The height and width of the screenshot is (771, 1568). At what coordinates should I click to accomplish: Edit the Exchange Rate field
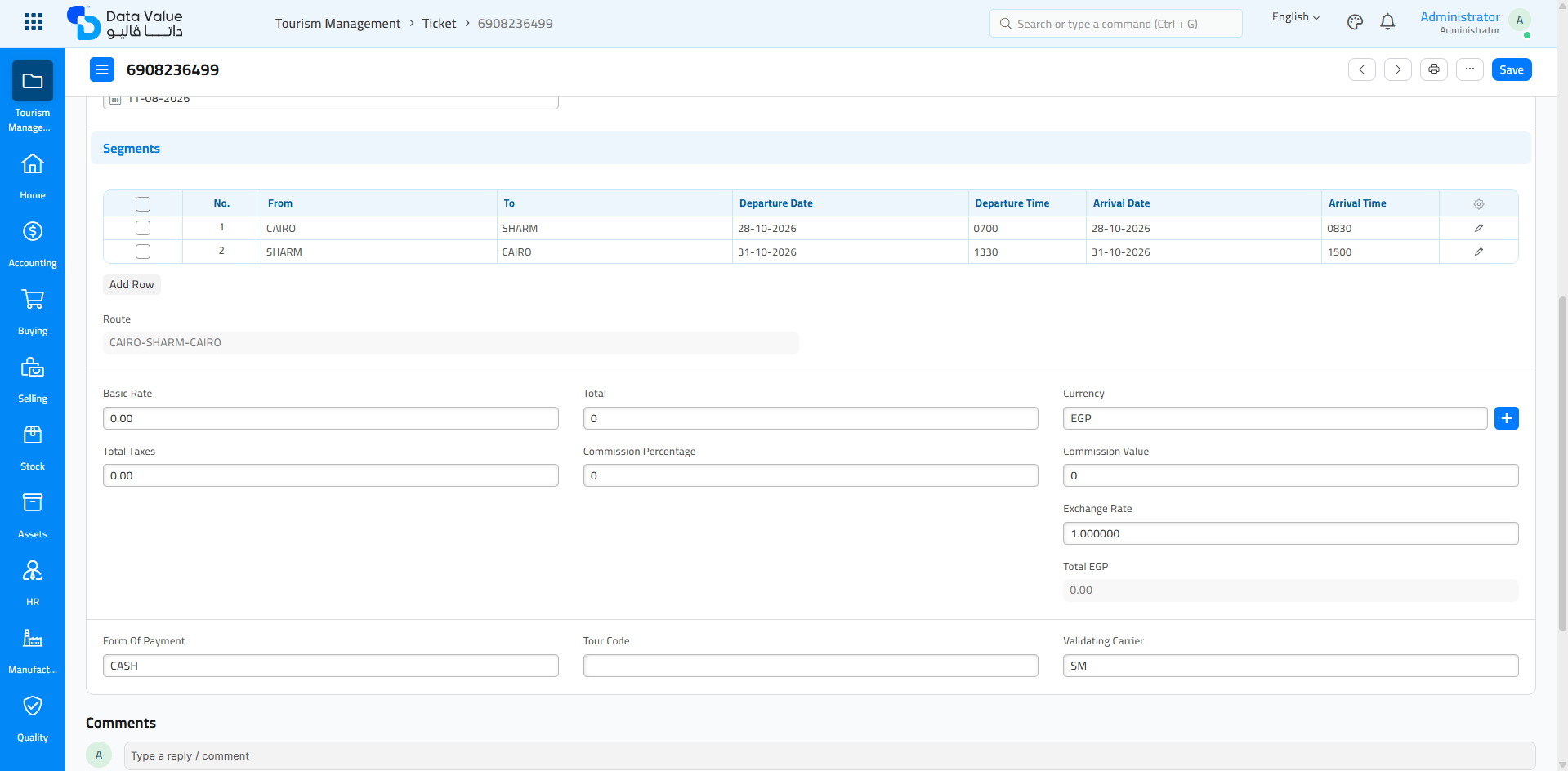pos(1291,533)
